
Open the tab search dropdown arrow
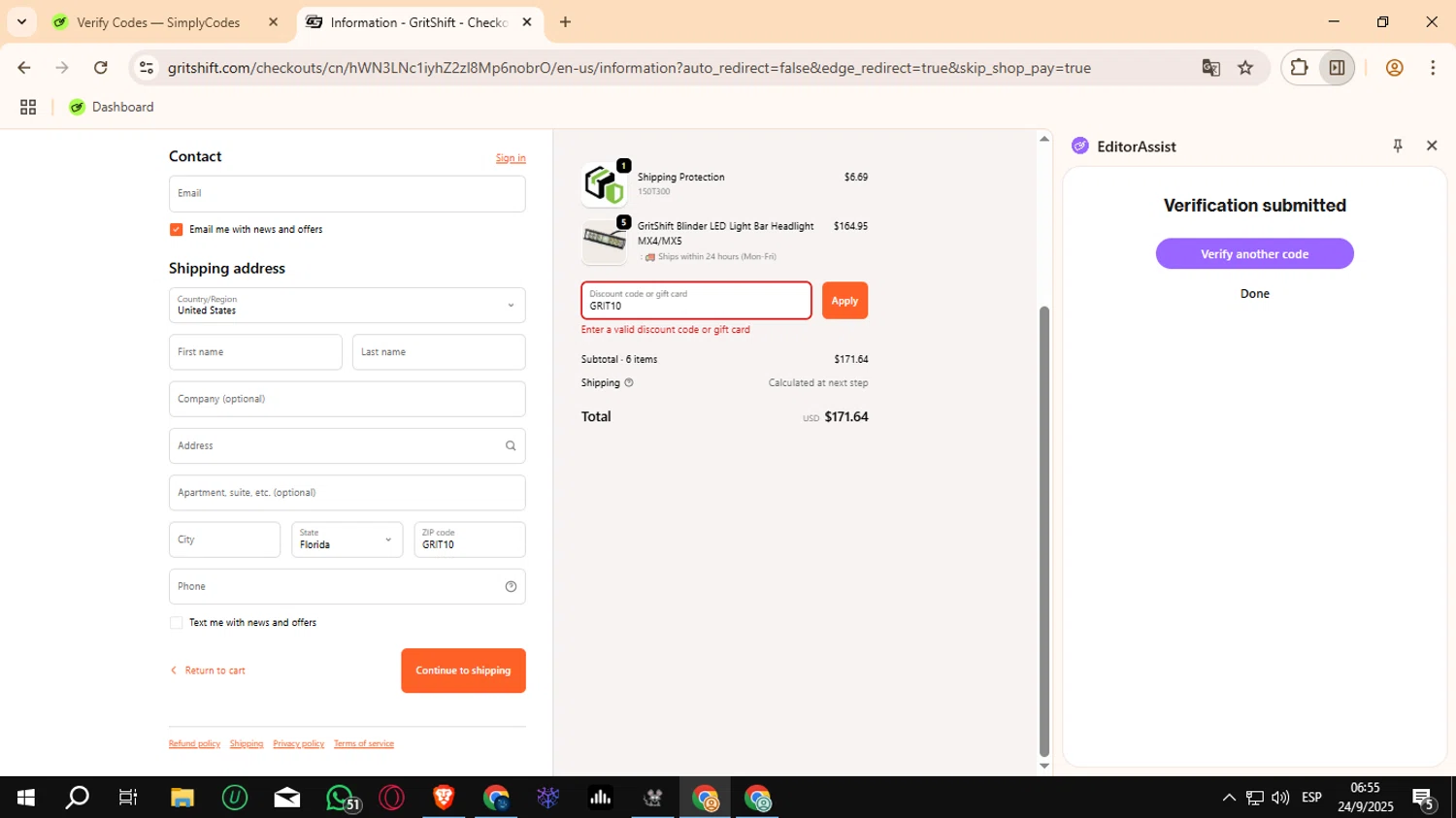(x=21, y=21)
